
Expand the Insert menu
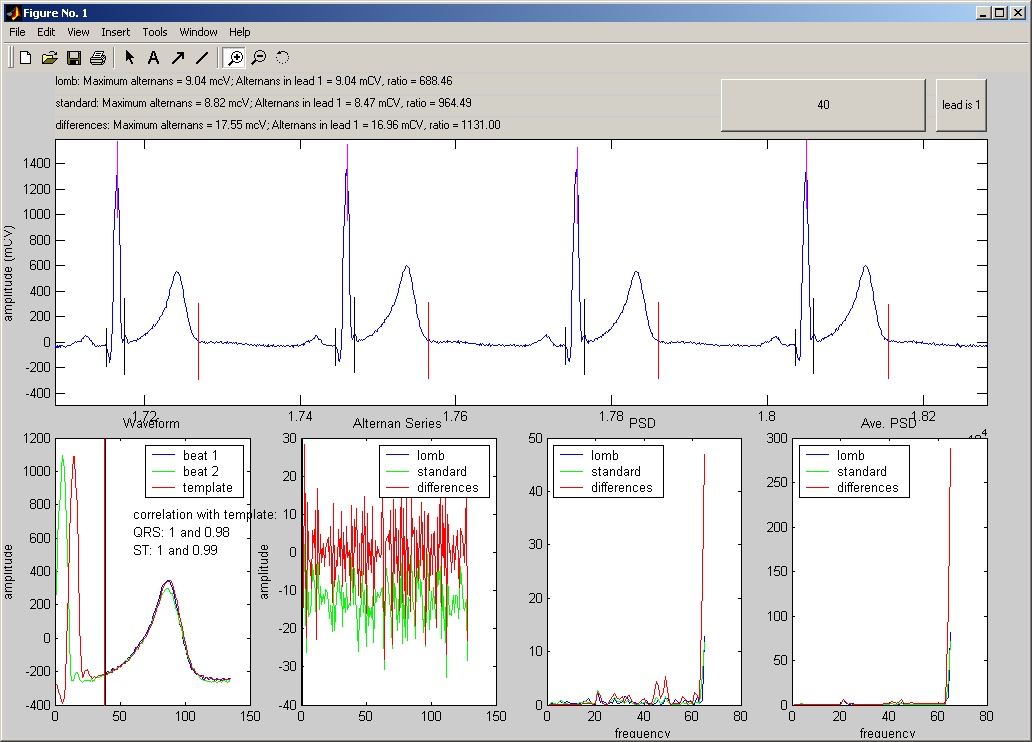click(116, 32)
